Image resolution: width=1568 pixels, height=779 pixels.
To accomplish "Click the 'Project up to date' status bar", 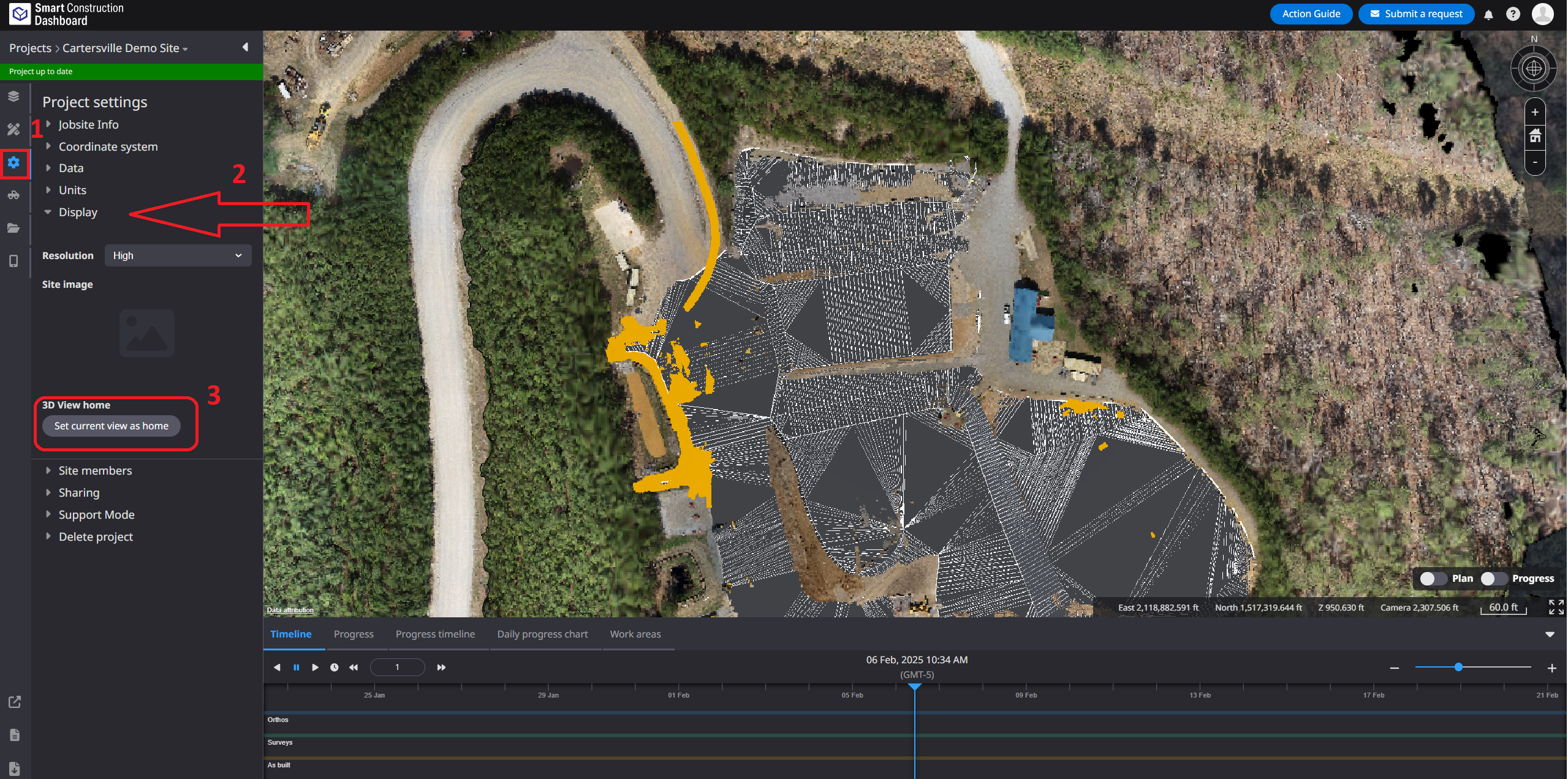I will point(132,72).
